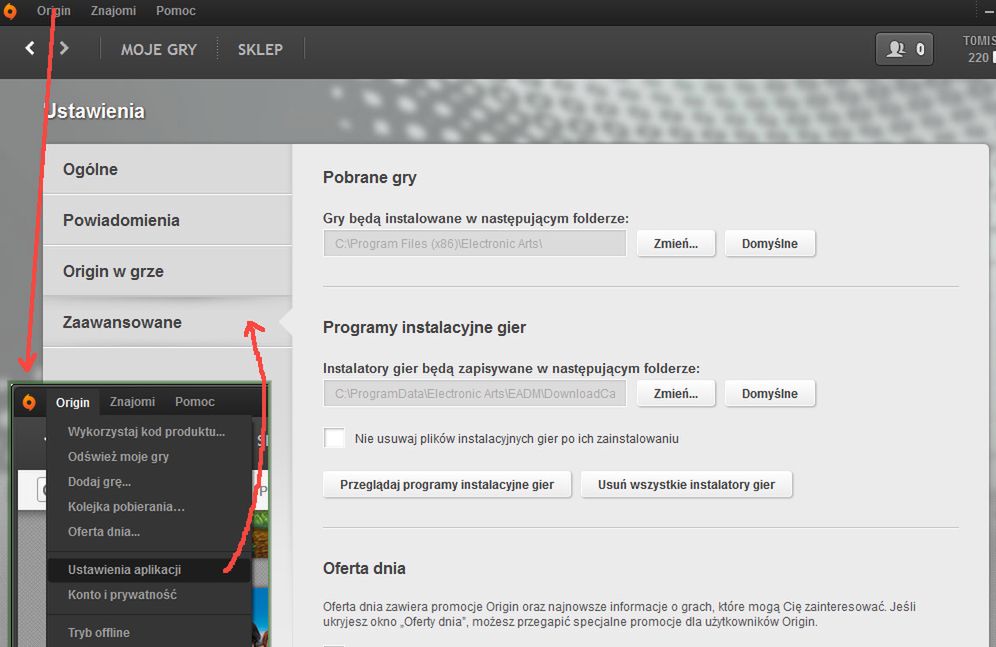The height and width of the screenshot is (647, 996).
Task: Choose Oferta dnia menu entry
Action: coord(149,532)
